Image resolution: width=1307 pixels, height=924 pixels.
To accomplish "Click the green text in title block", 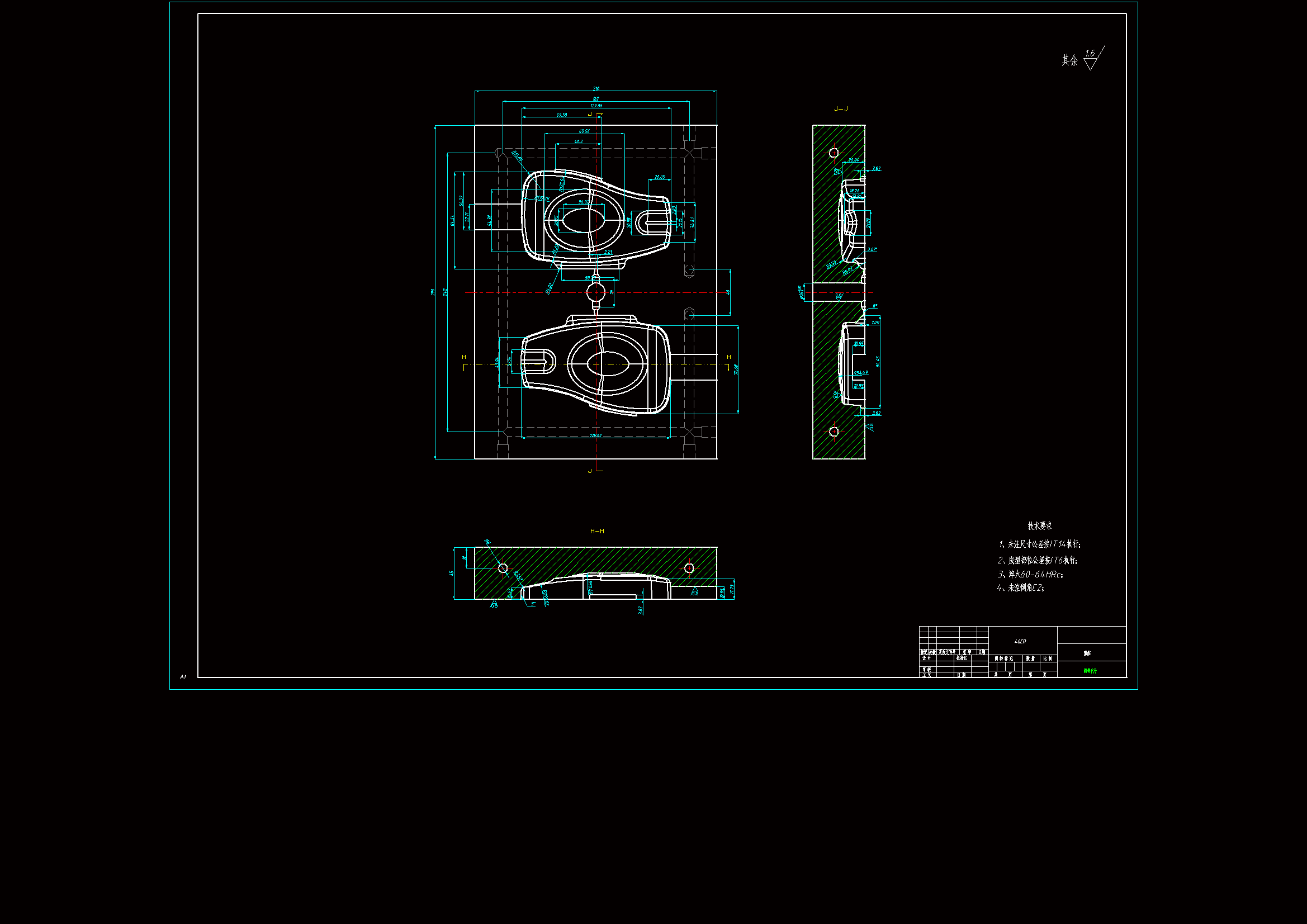I will 1090,671.
